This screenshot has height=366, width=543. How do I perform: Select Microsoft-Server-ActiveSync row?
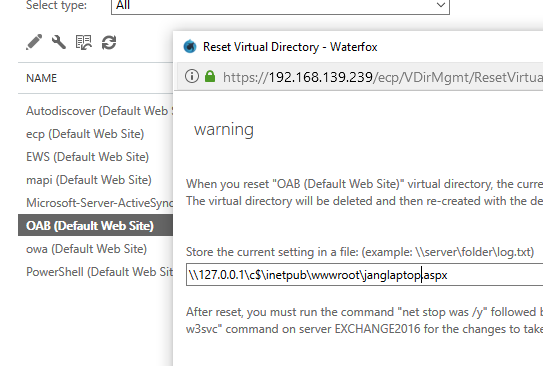click(96, 203)
